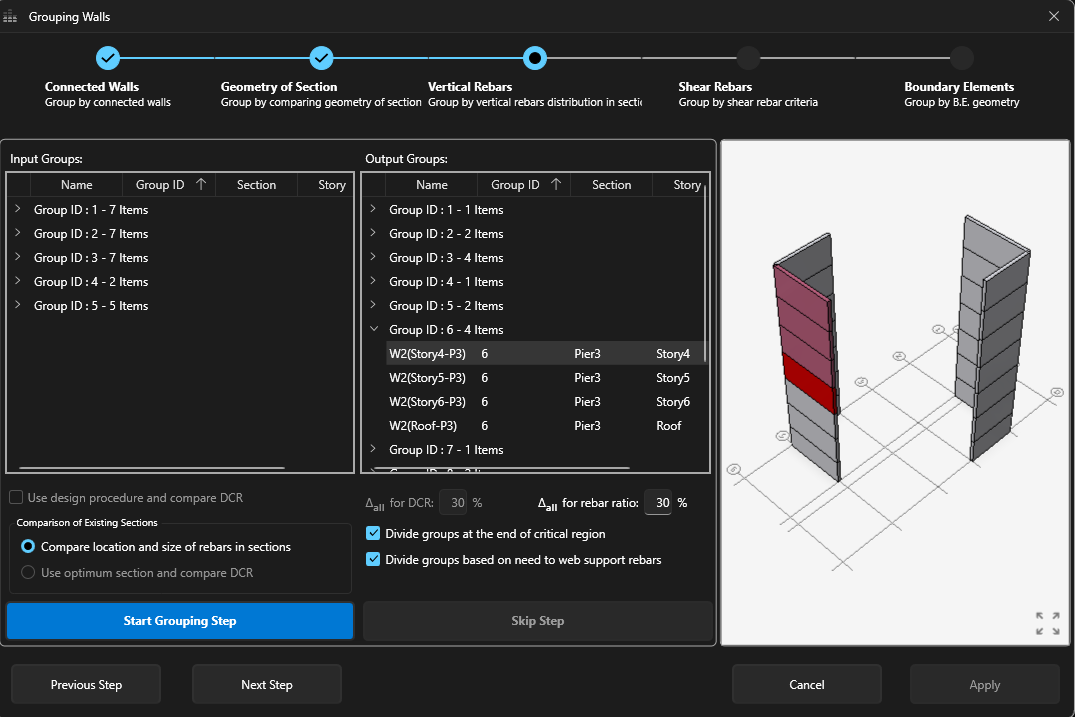Expand output Group ID 7 with 1 item
Screen dimensions: 1075x717
pos(373,449)
